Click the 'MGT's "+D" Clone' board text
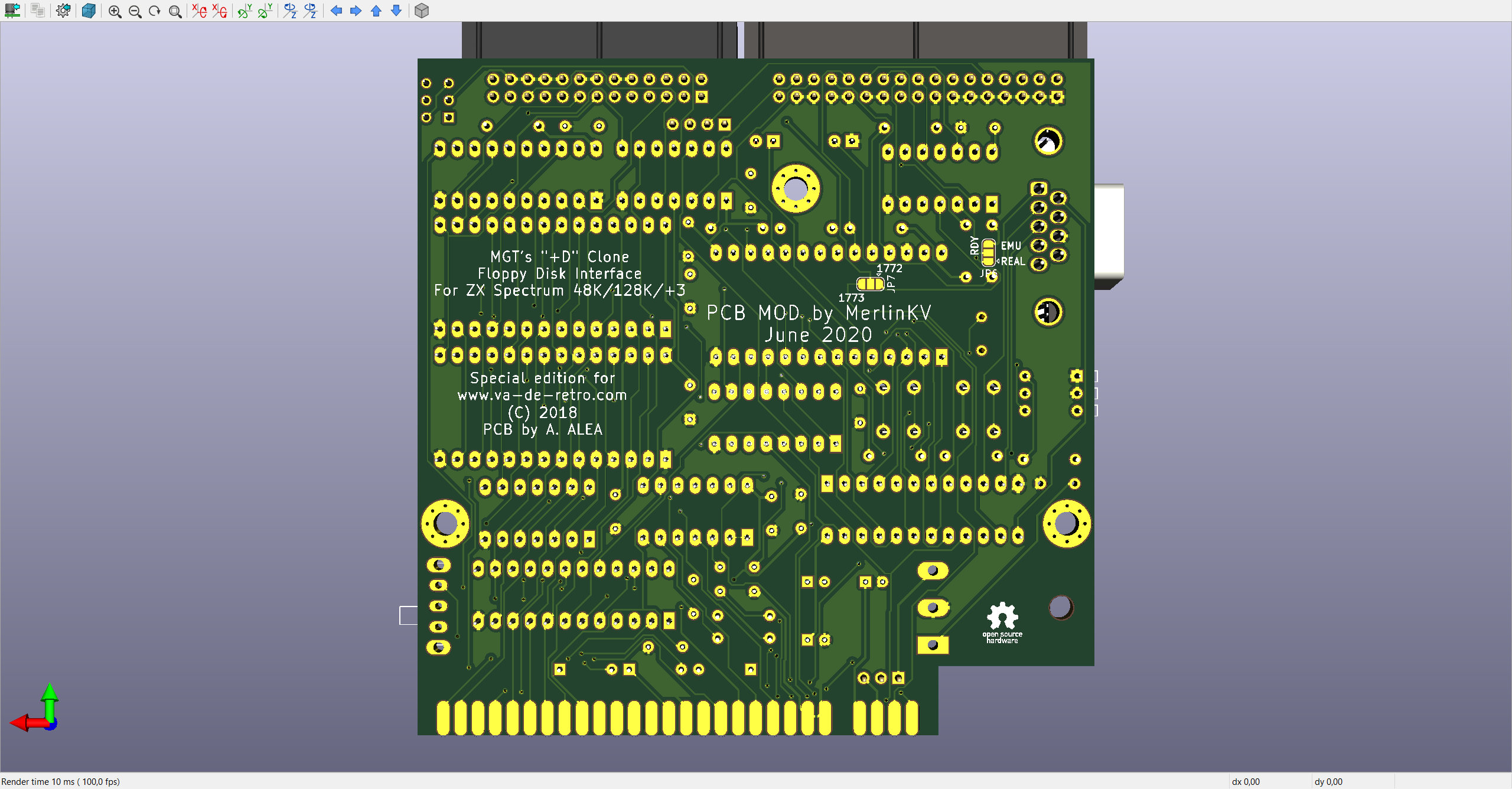The height and width of the screenshot is (789, 1512). click(559, 257)
